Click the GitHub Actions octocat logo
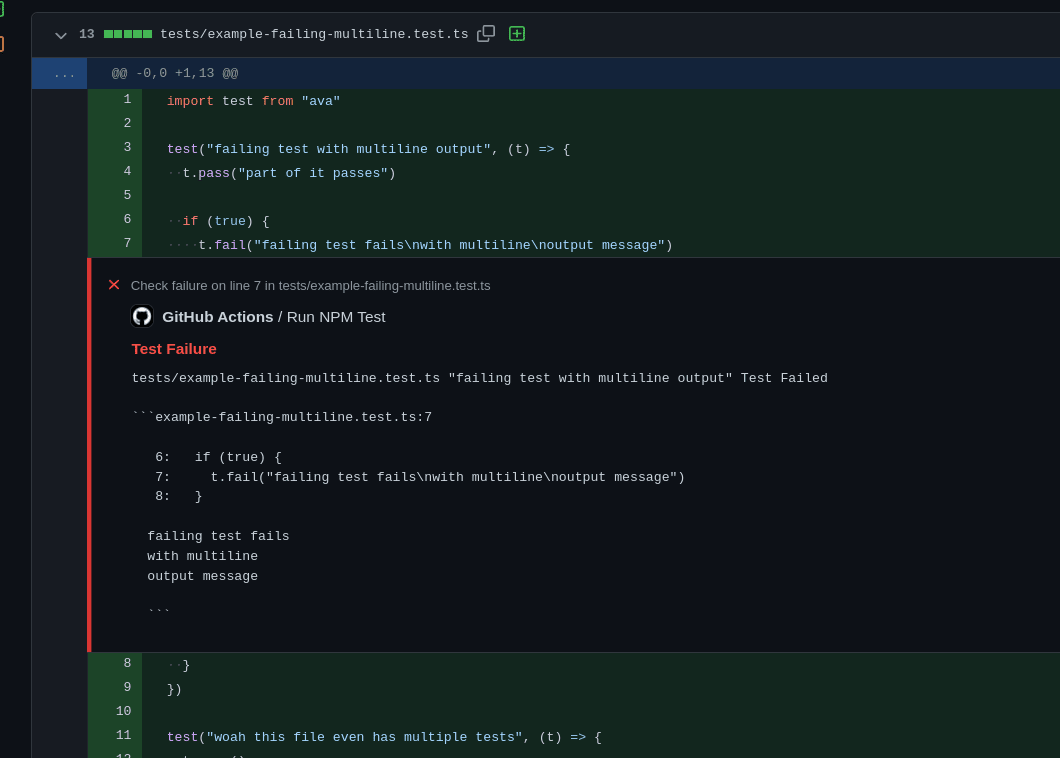1060x758 pixels. (142, 316)
